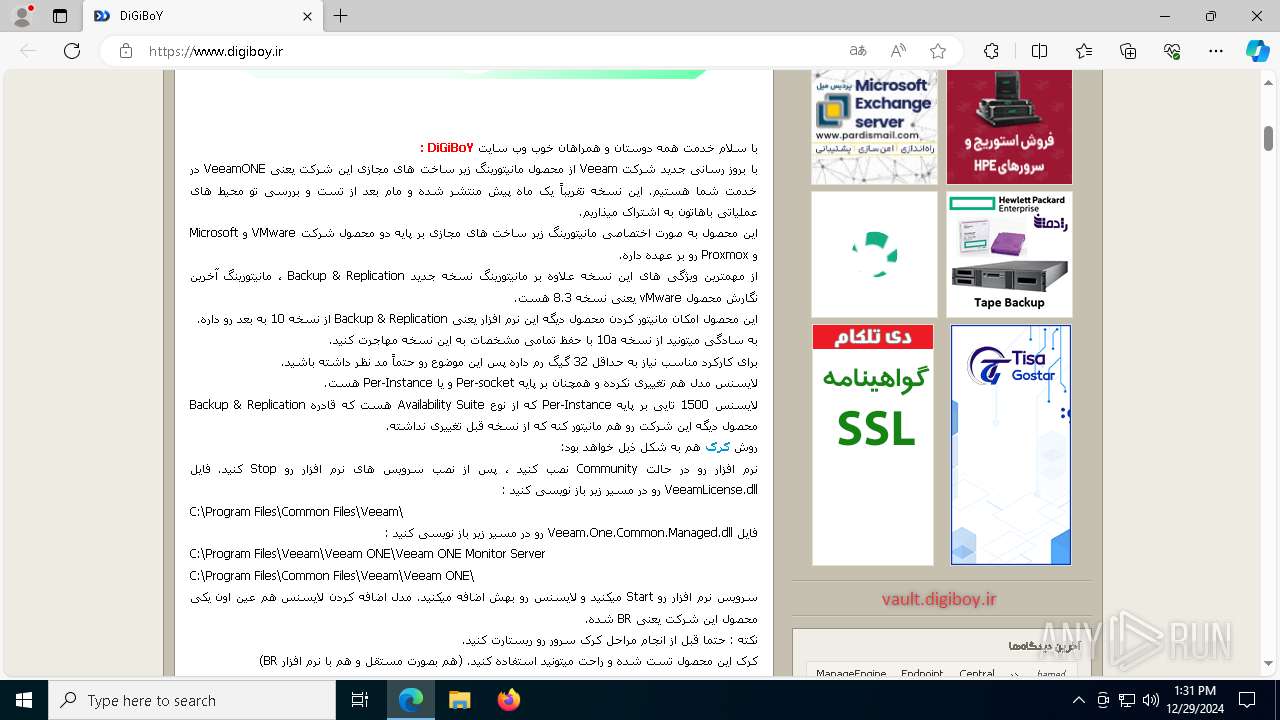Open the extensions menu
Image resolution: width=1280 pixels, height=720 pixels.
pos(991,51)
